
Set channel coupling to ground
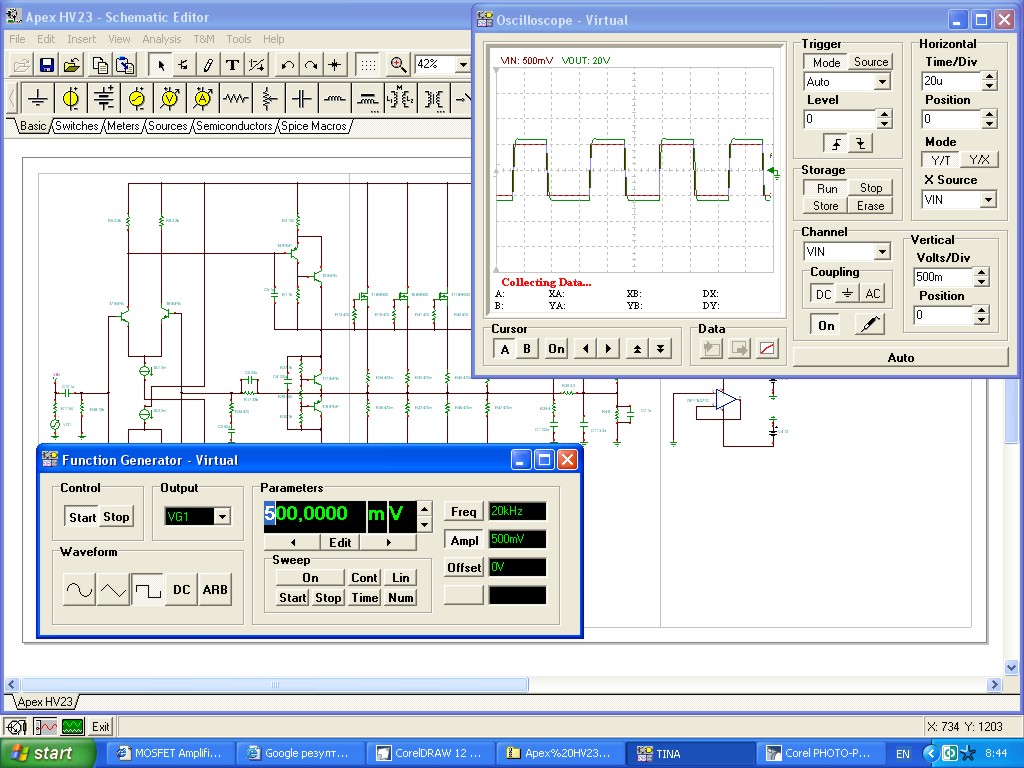point(848,294)
